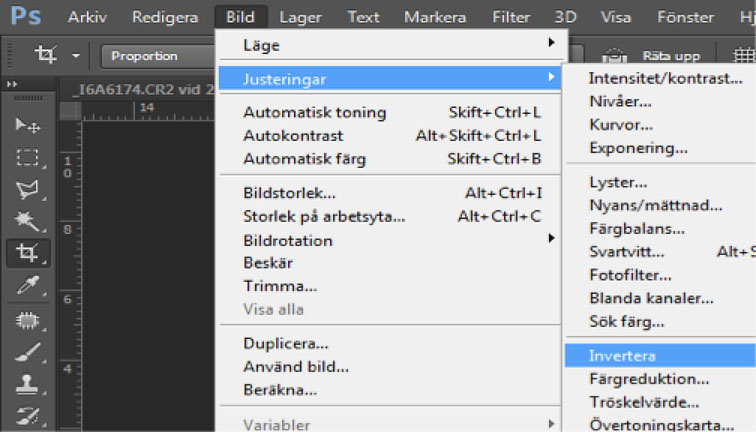This screenshot has height=432, width=756.
Task: Open the 3D menu
Action: point(566,17)
